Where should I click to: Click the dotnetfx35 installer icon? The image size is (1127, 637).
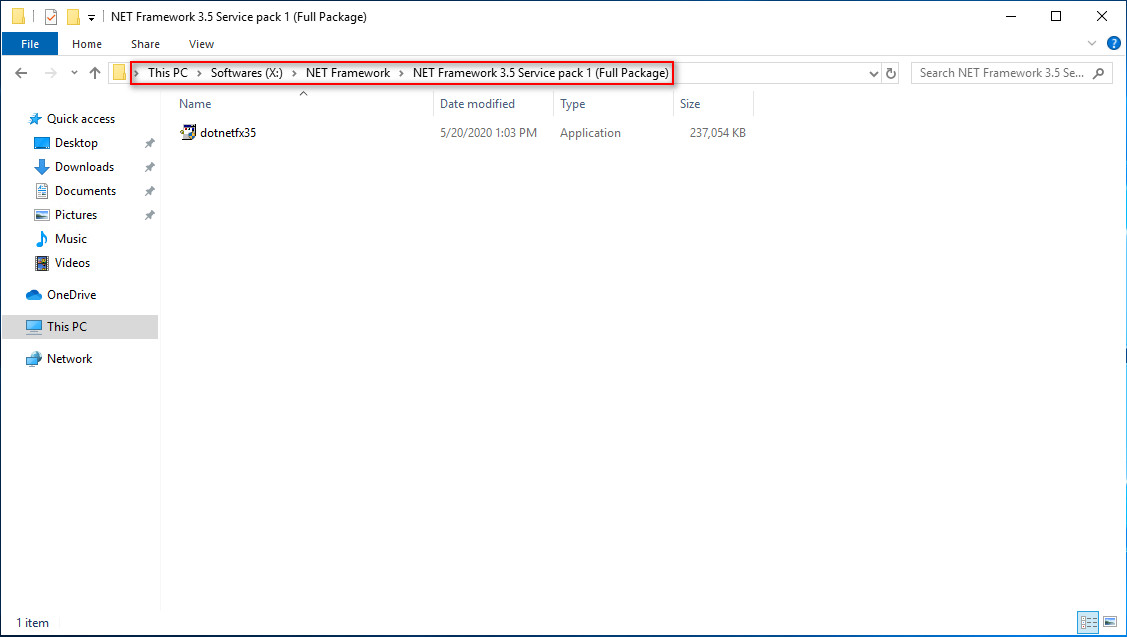tap(188, 132)
